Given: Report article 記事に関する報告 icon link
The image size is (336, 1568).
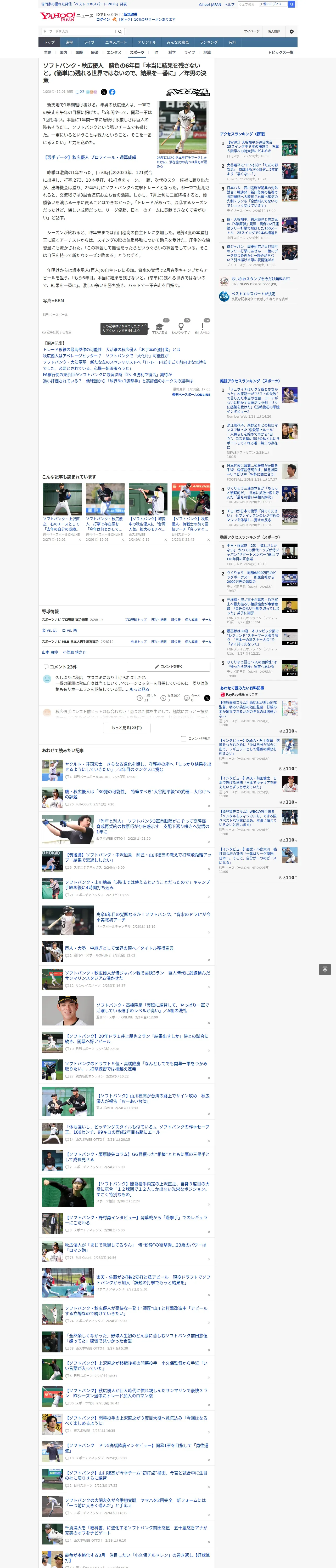Looking at the screenshot, I should click(x=57, y=332).
